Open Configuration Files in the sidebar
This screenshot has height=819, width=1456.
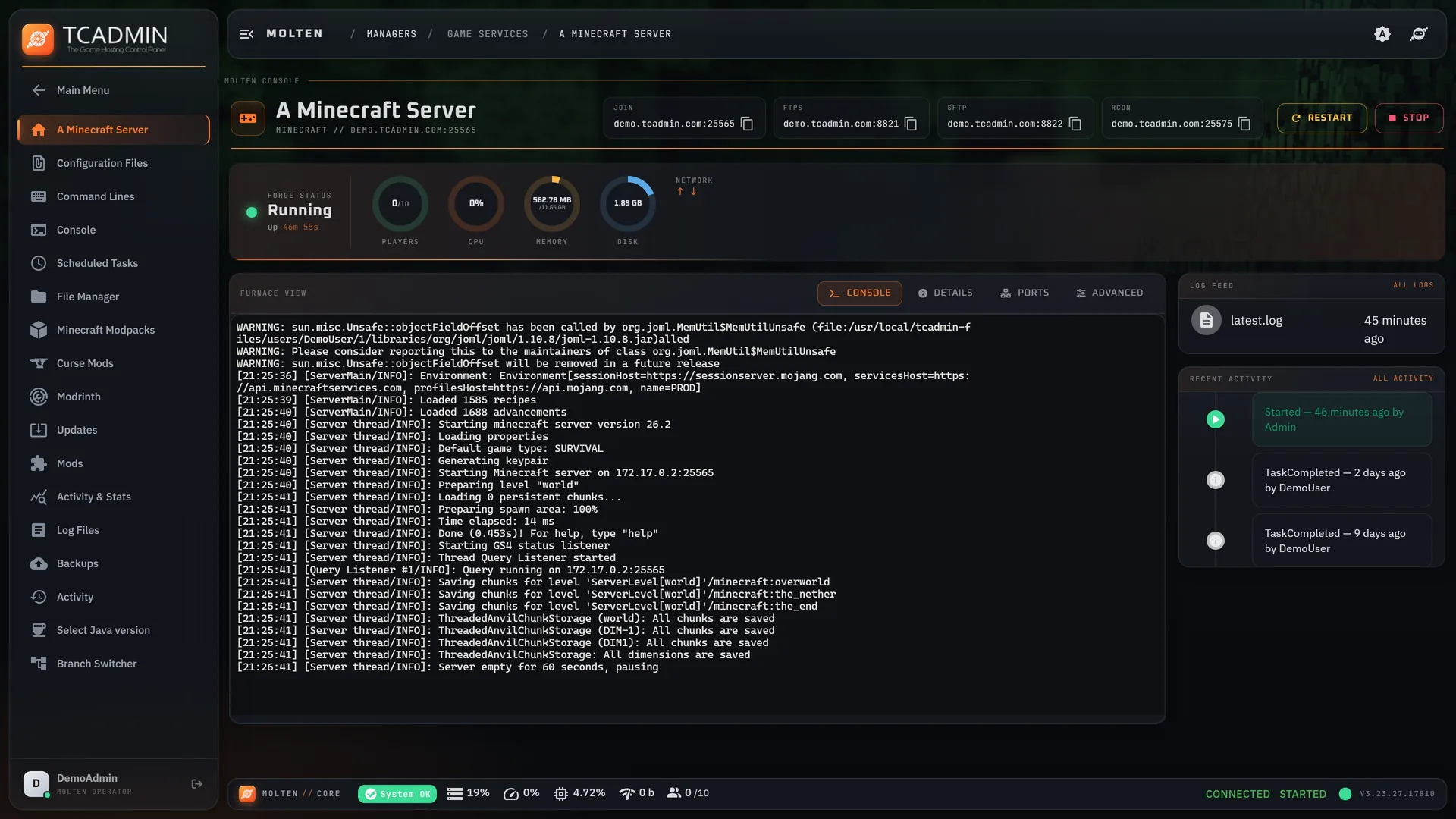[x=113, y=163]
